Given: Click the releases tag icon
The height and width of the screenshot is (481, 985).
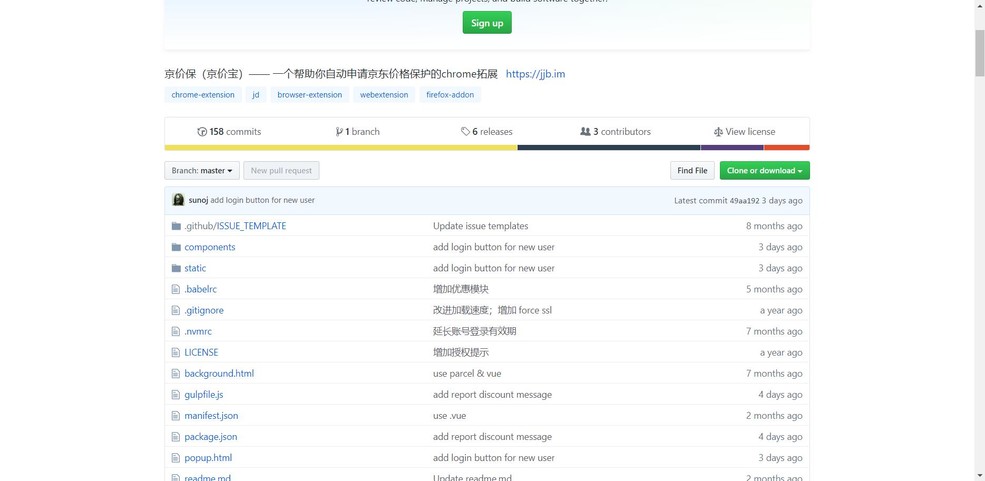Looking at the screenshot, I should coord(465,132).
